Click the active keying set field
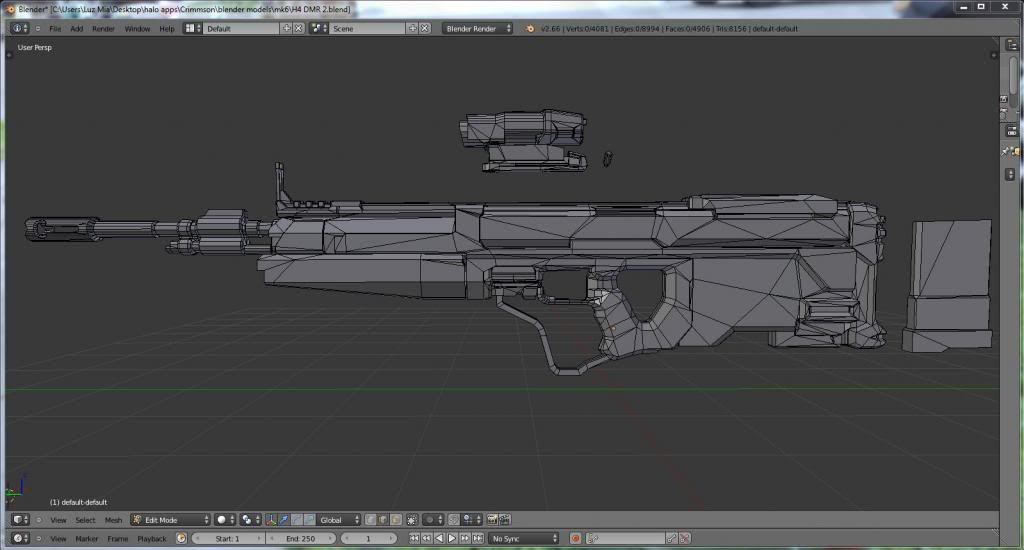1024x550 pixels. 625,538
